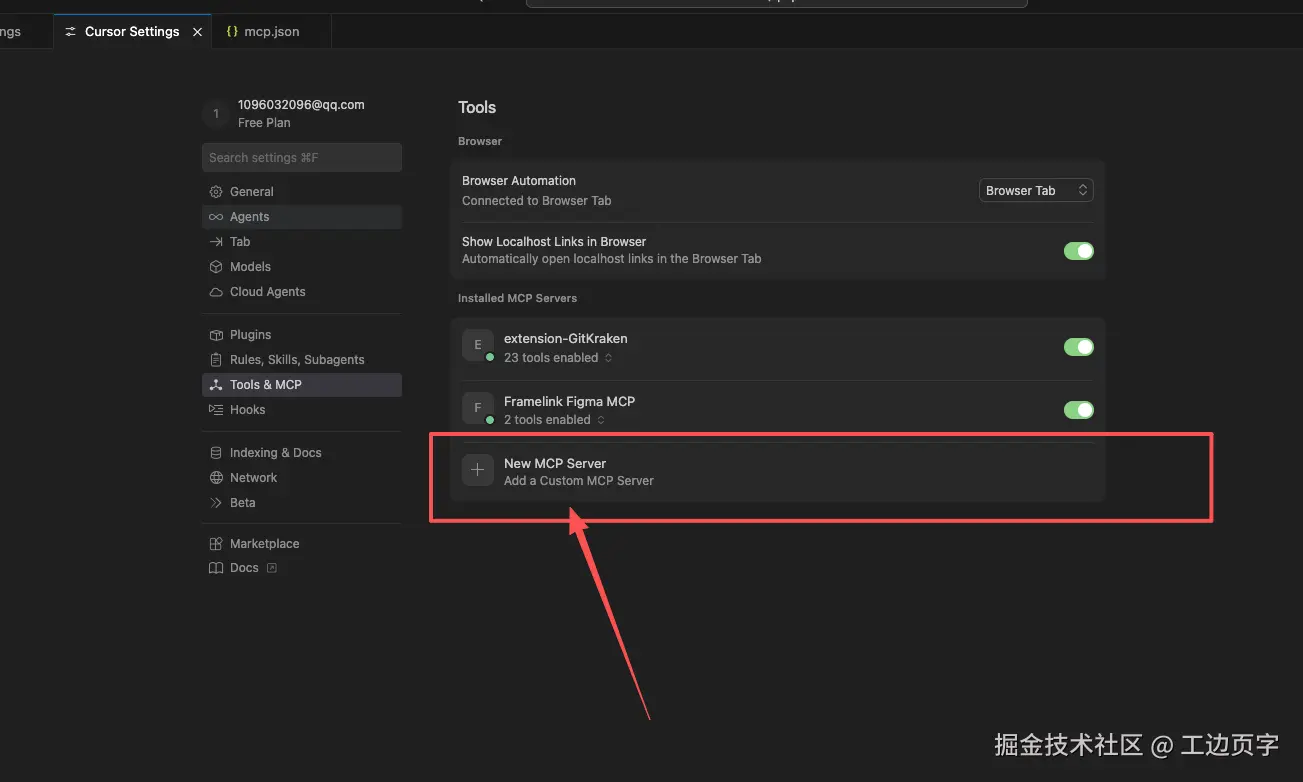Expand the 2 tools enabled list
The height and width of the screenshot is (782, 1303).
coord(554,420)
